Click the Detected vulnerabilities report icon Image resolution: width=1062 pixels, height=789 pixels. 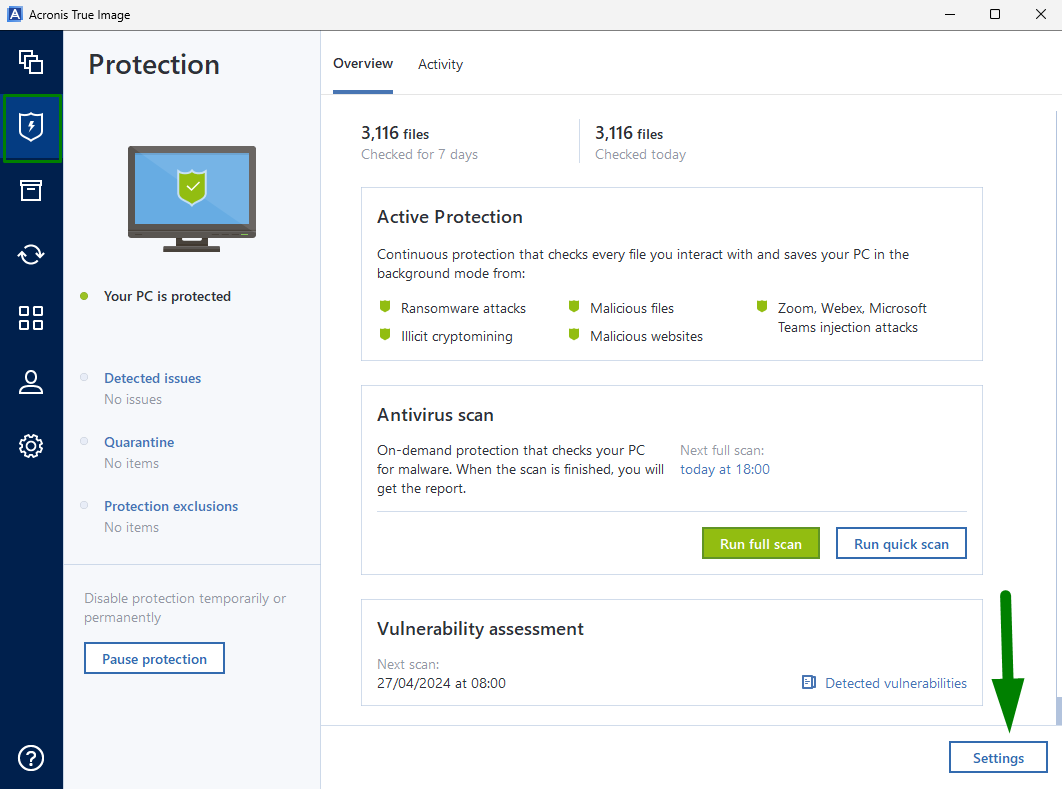[x=809, y=683]
